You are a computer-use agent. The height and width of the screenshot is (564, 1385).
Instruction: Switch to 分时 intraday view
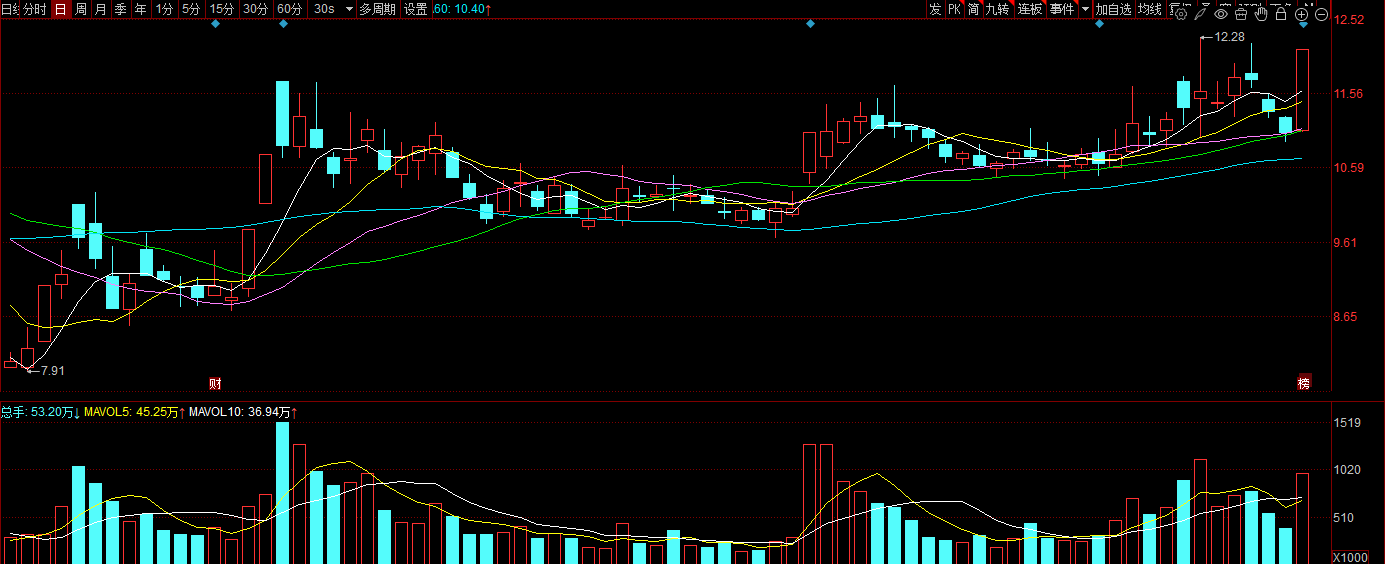[x=34, y=9]
